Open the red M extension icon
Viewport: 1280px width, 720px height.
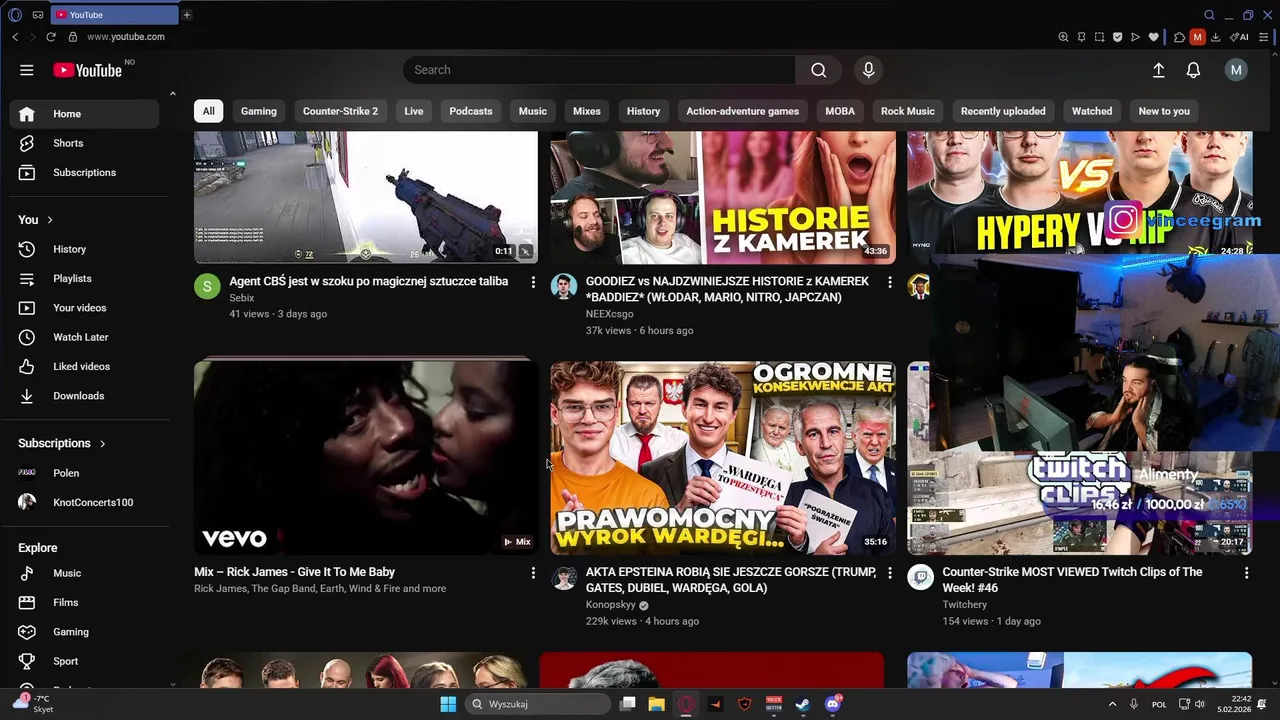tap(1197, 37)
